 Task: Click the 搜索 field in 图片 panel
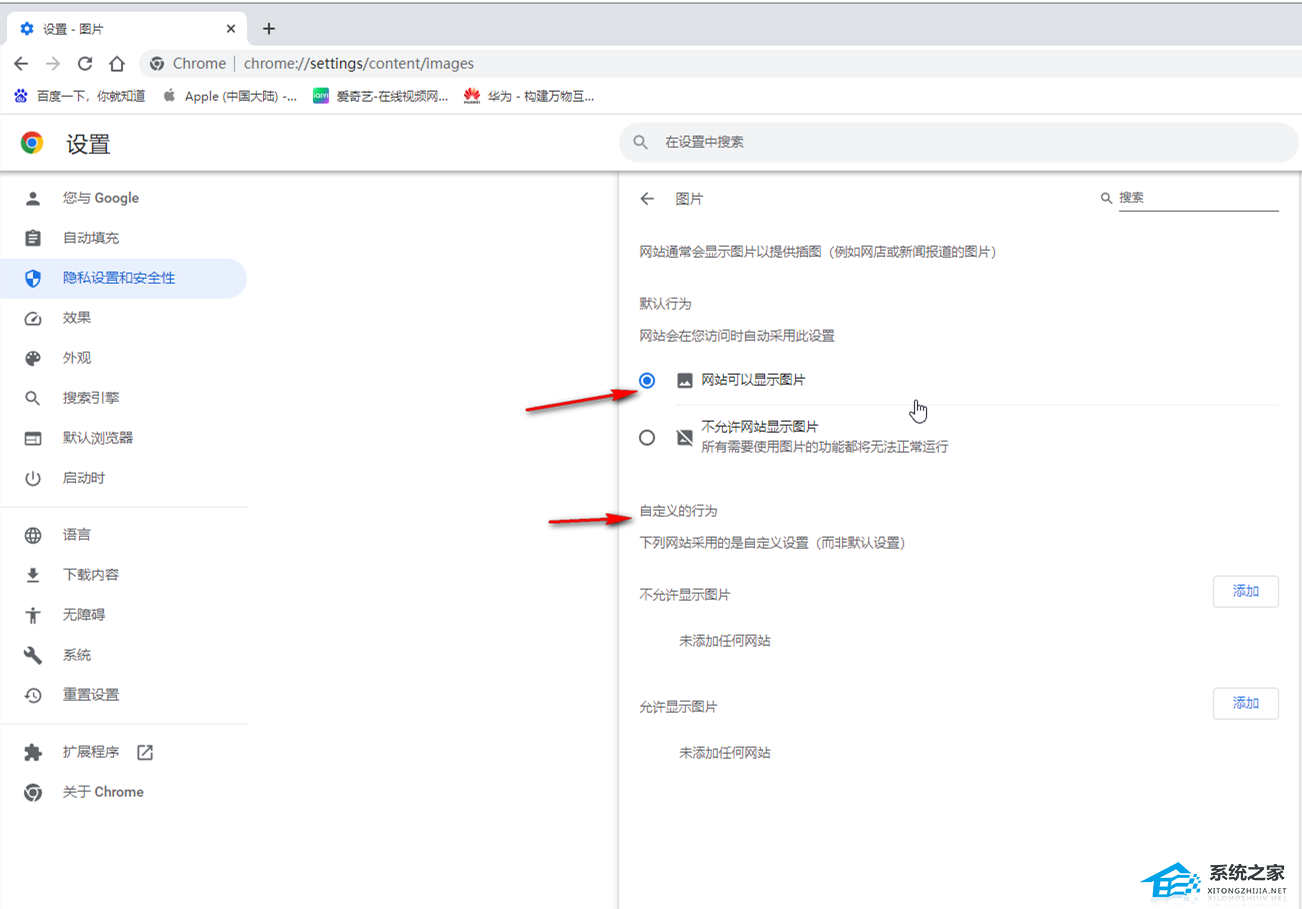coord(1197,198)
